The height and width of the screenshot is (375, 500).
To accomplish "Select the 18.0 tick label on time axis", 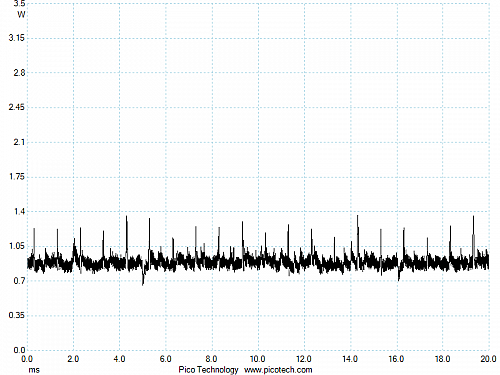I will (442, 359).
